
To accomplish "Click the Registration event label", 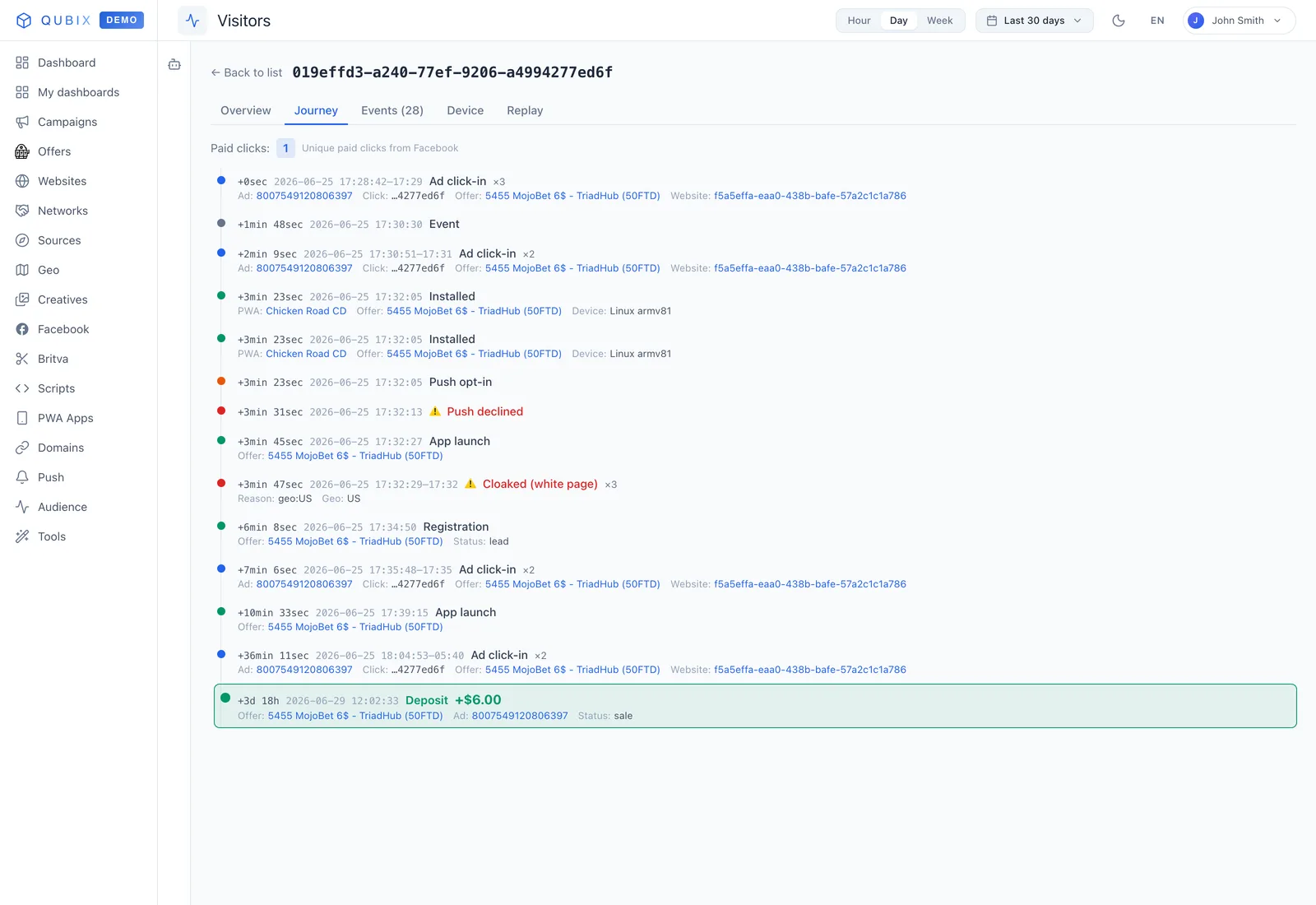I will [456, 527].
